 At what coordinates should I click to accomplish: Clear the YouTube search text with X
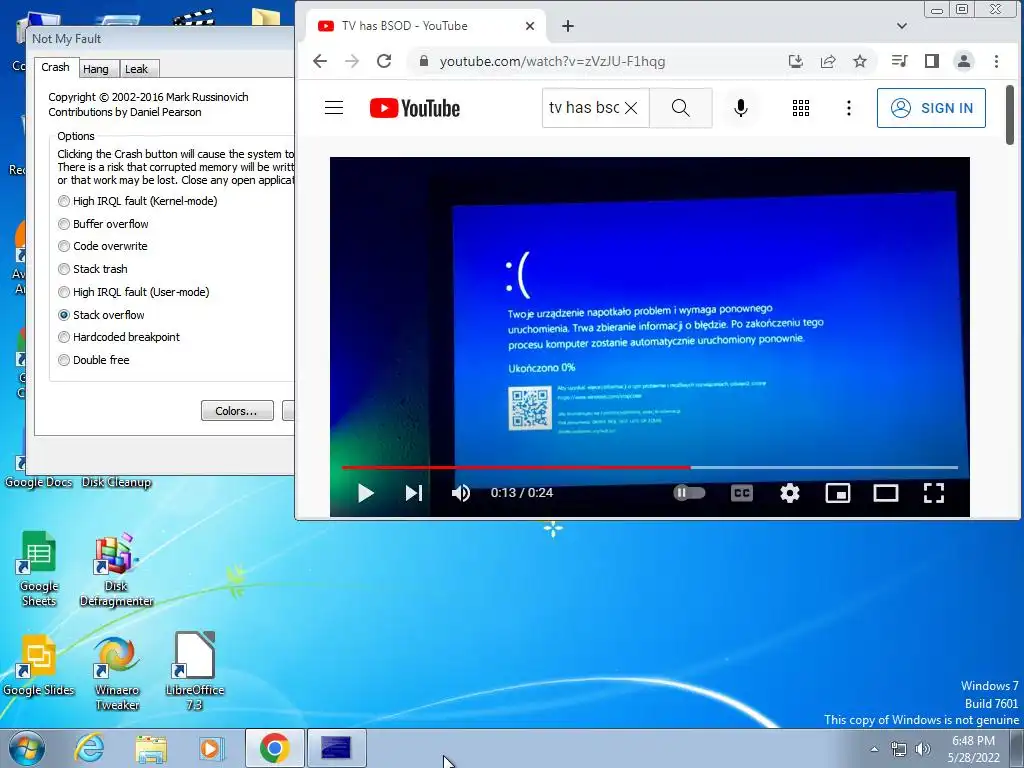pyautogui.click(x=631, y=108)
